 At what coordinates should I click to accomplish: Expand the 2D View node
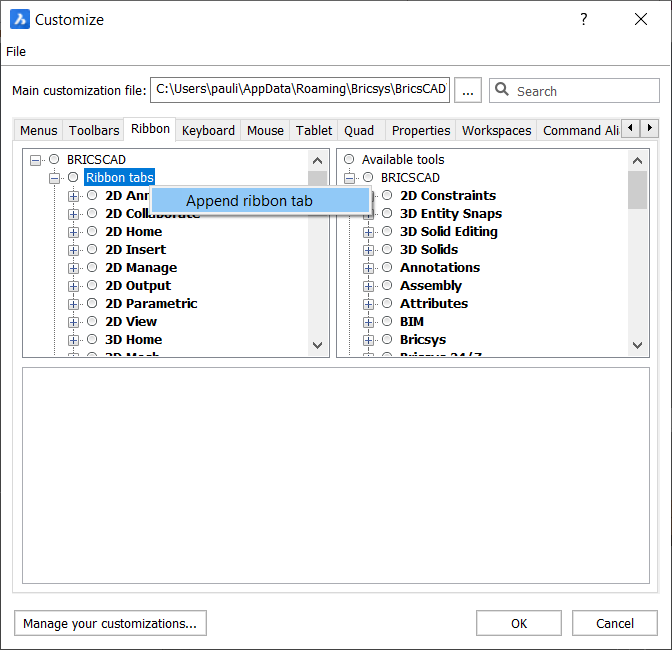[x=73, y=322]
